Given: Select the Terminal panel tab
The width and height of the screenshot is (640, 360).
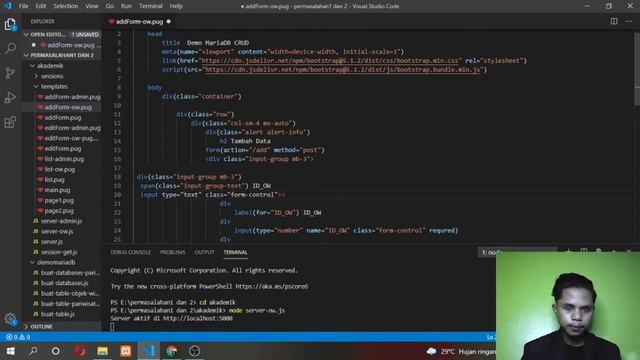Looking at the screenshot, I should click(x=236, y=252).
